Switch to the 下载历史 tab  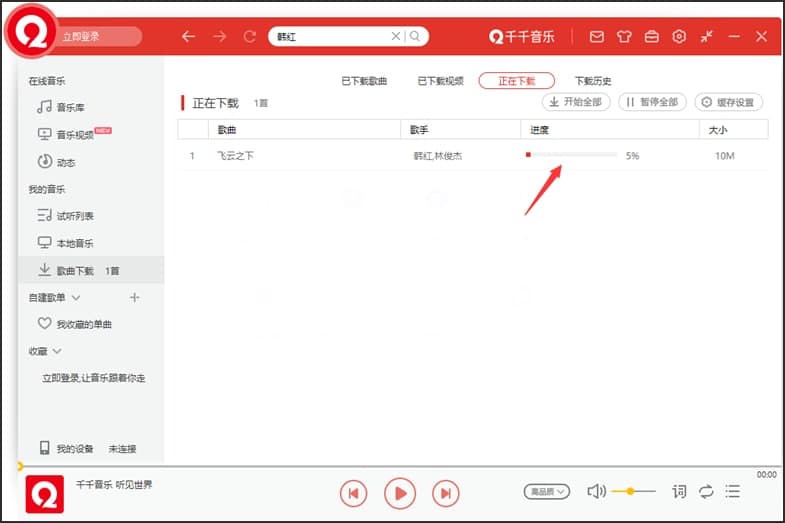click(593, 81)
